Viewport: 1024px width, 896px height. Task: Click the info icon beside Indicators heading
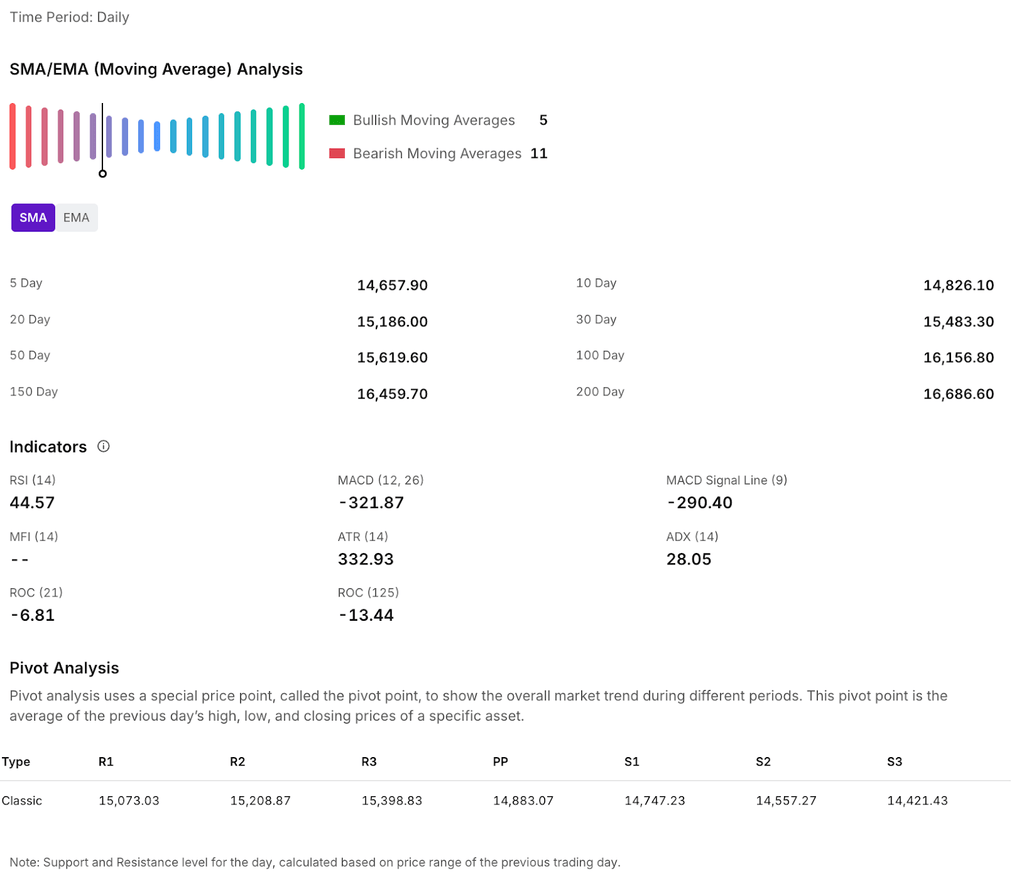pos(103,447)
